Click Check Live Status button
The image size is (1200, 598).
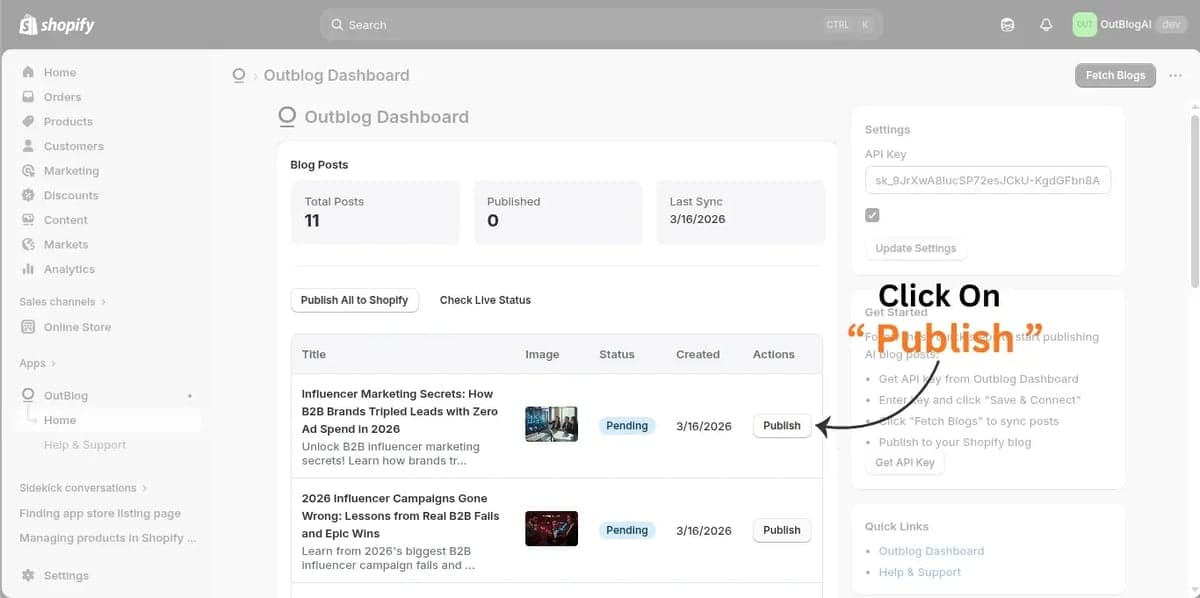(x=485, y=300)
